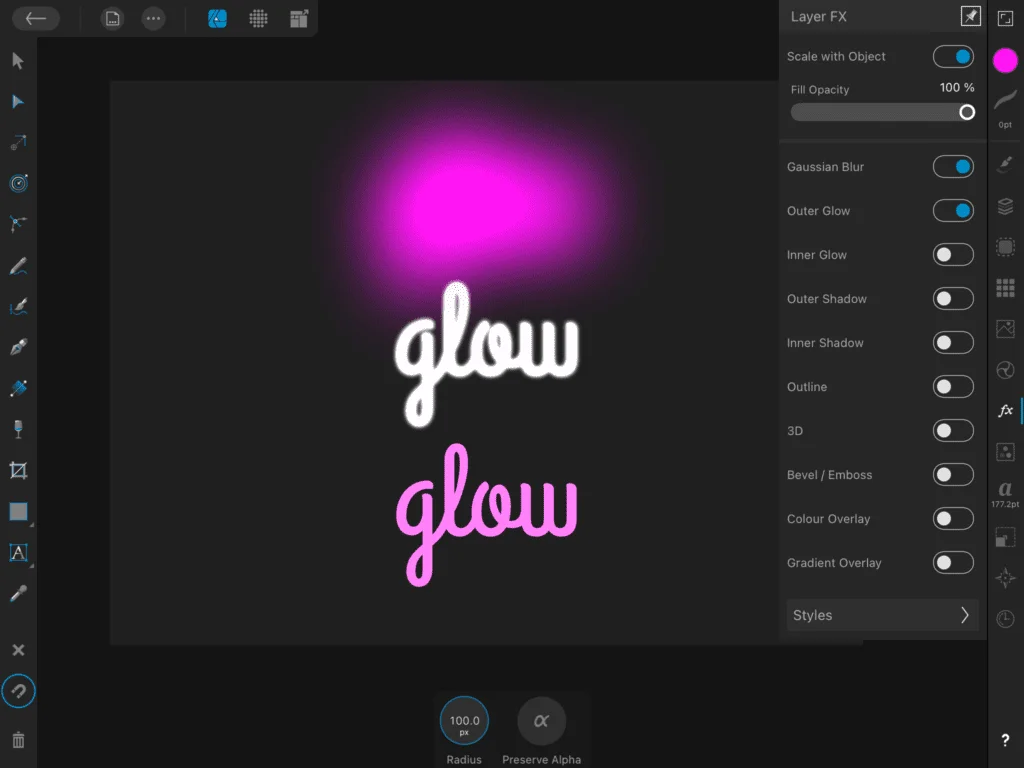Switch to the Export persona
This screenshot has width=1024, height=768.
coord(298,18)
